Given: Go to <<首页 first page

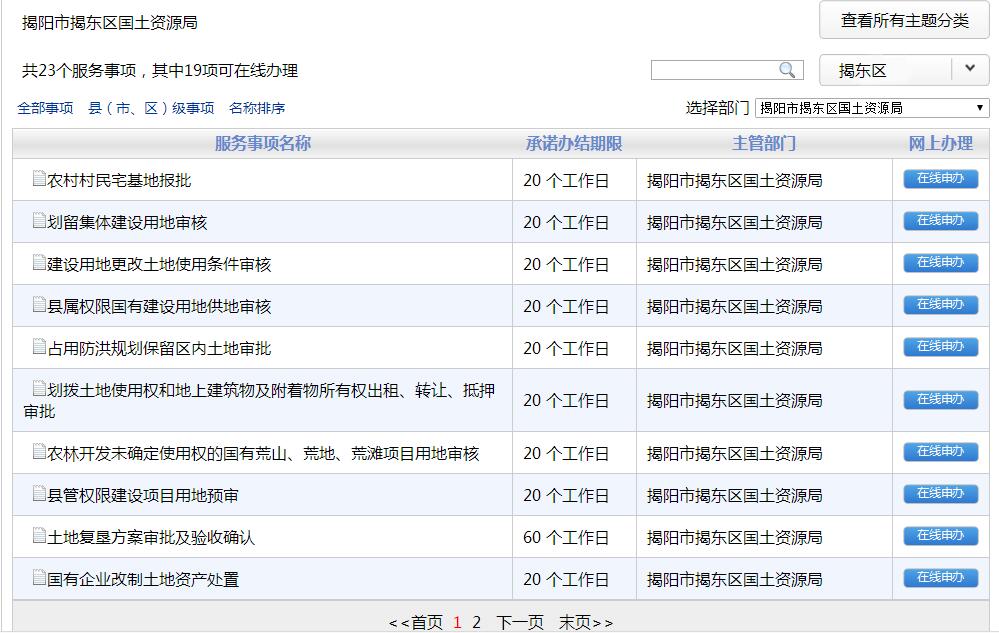Looking at the screenshot, I should 415,622.
